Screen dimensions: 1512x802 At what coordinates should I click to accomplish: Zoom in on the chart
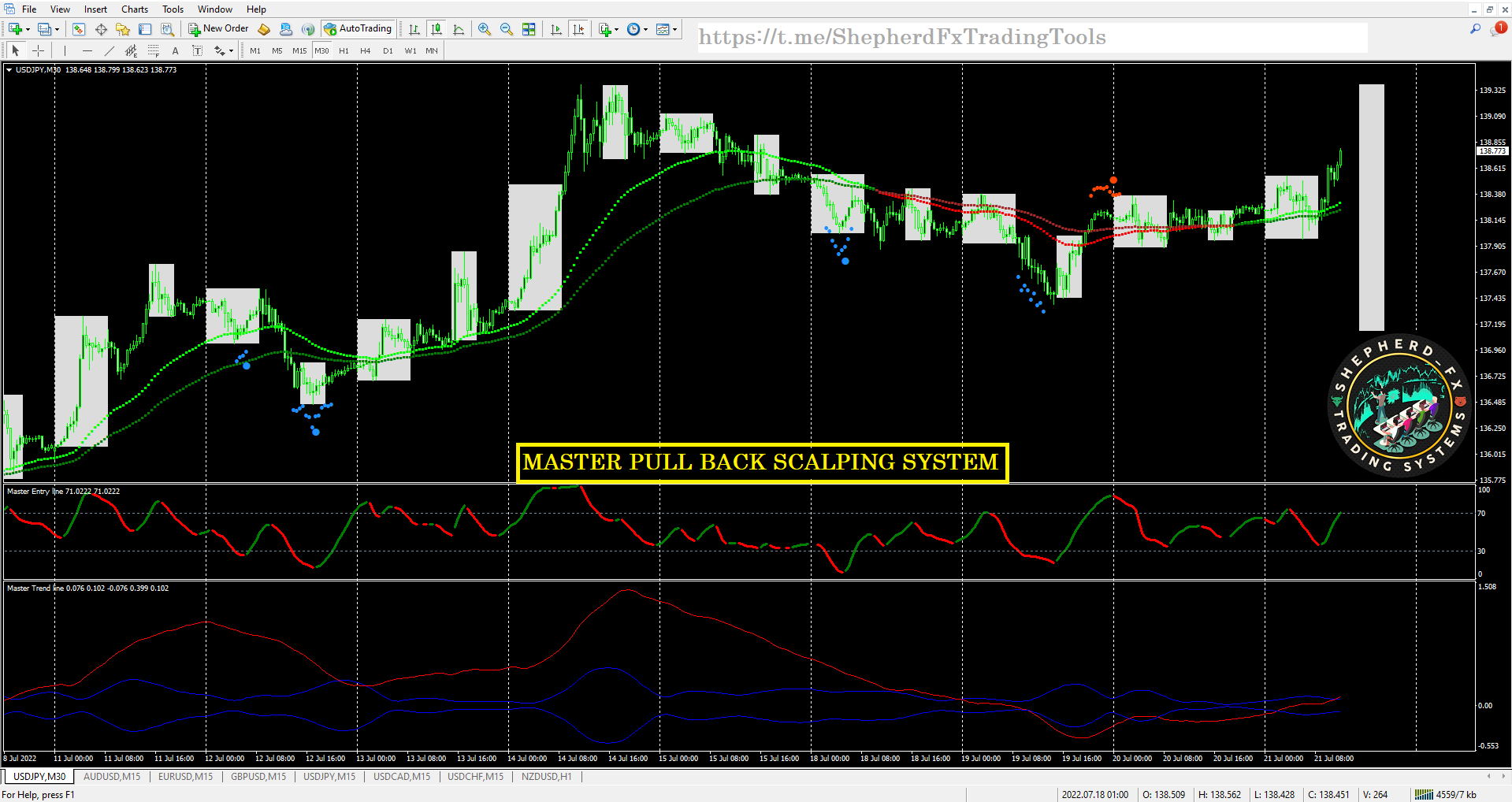coord(485,29)
